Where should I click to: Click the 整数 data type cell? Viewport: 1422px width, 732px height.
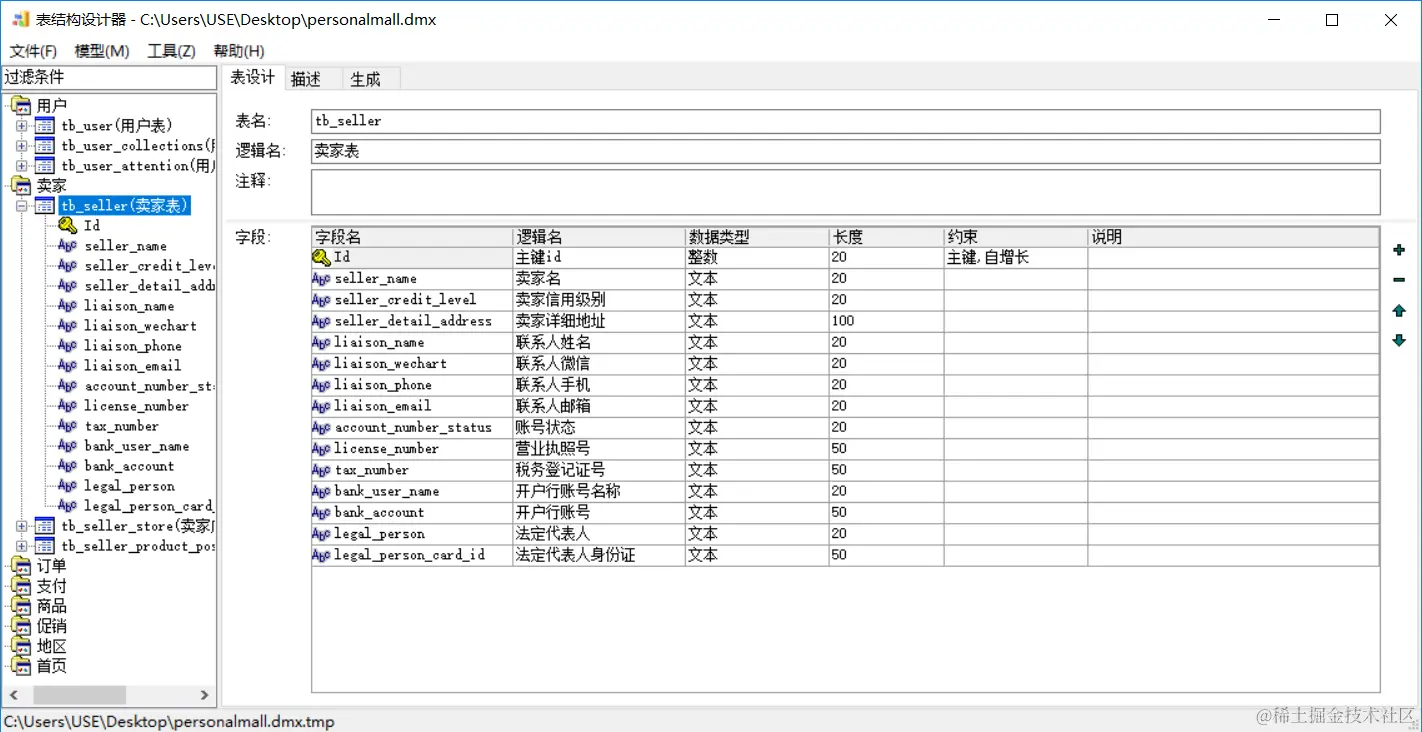(757, 258)
